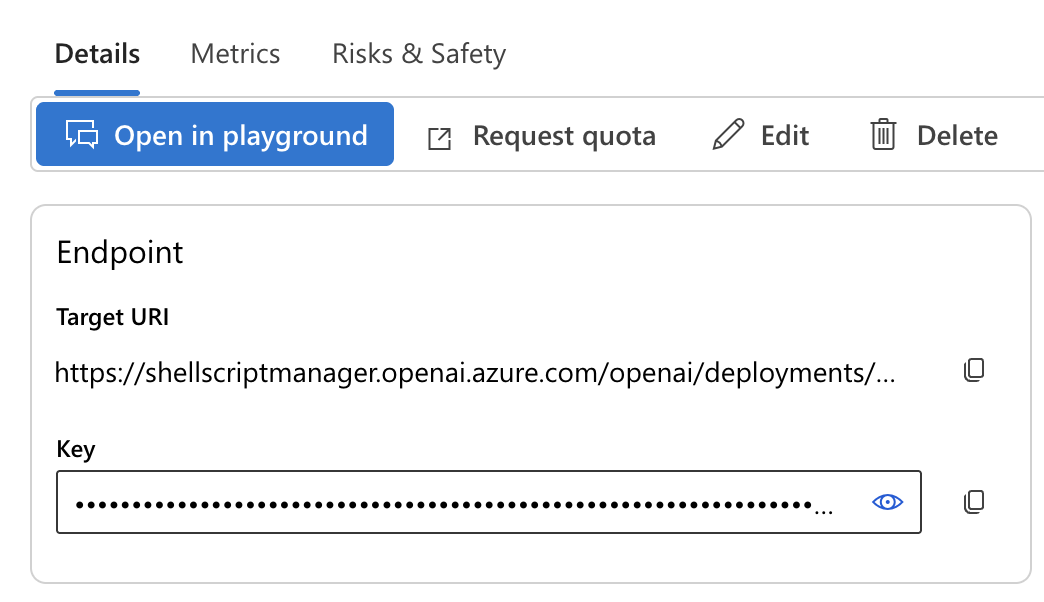The width and height of the screenshot is (1044, 602).
Task: Copy the Target URI using its copy icon
Action: click(x=973, y=370)
